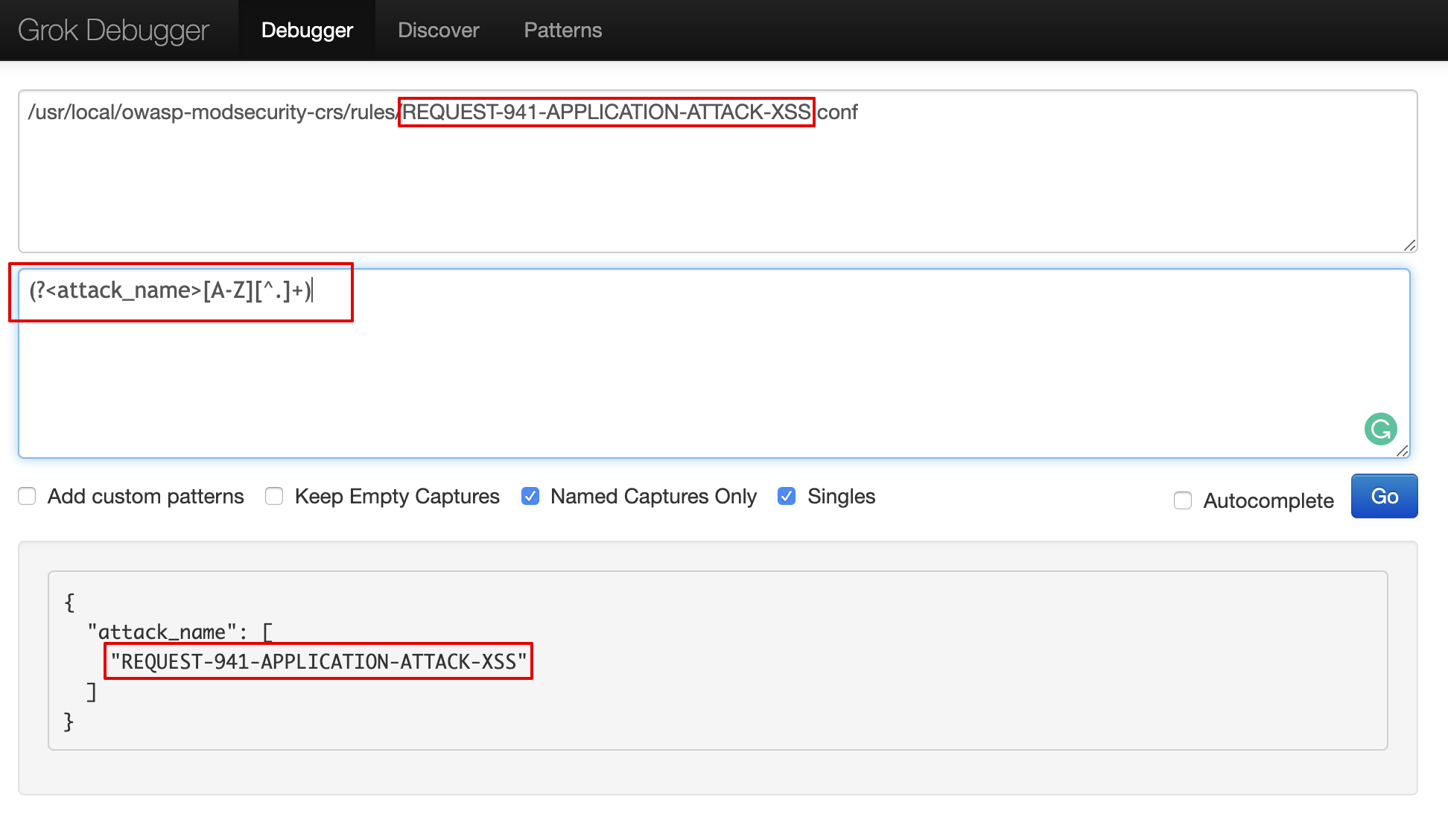This screenshot has width=1448, height=840.
Task: Enable the Autocomplete checkbox
Action: pos(1183,500)
